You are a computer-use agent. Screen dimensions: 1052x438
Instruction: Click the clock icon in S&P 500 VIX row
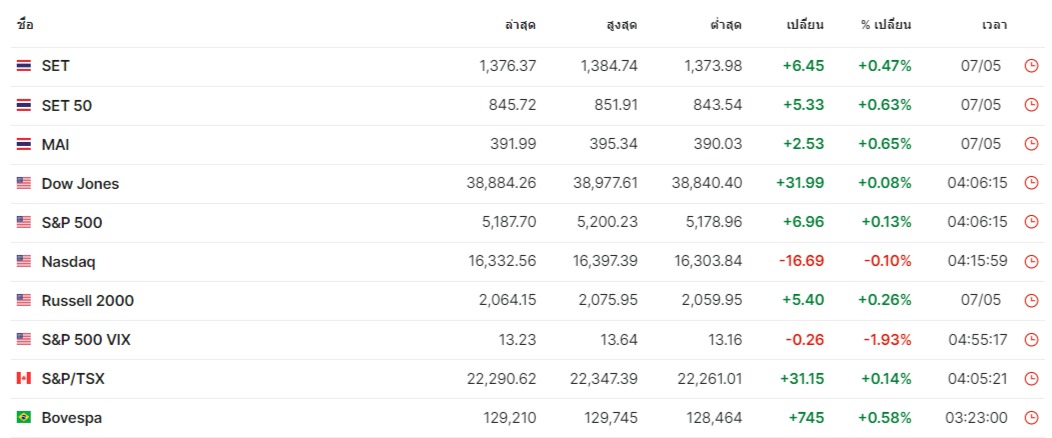pyautogui.click(x=1031, y=340)
